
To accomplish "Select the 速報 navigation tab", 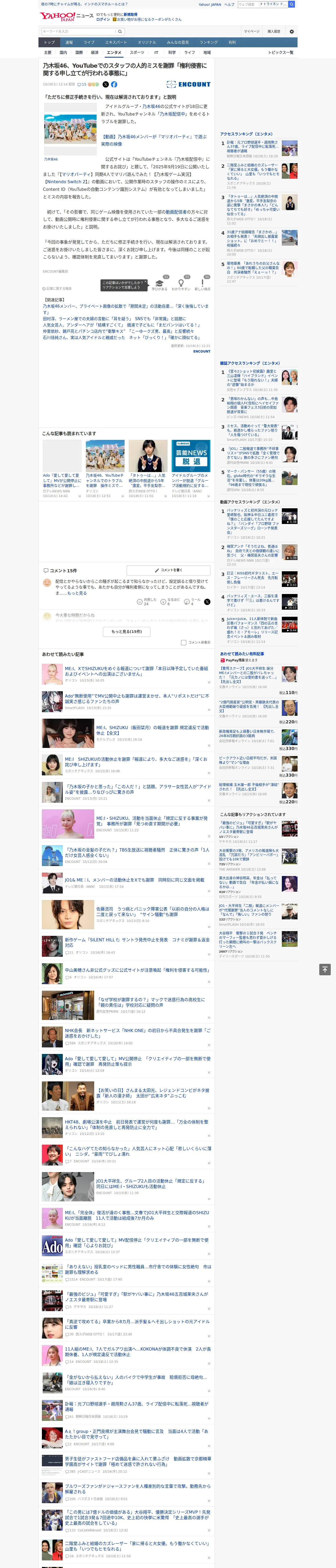I will (69, 43).
